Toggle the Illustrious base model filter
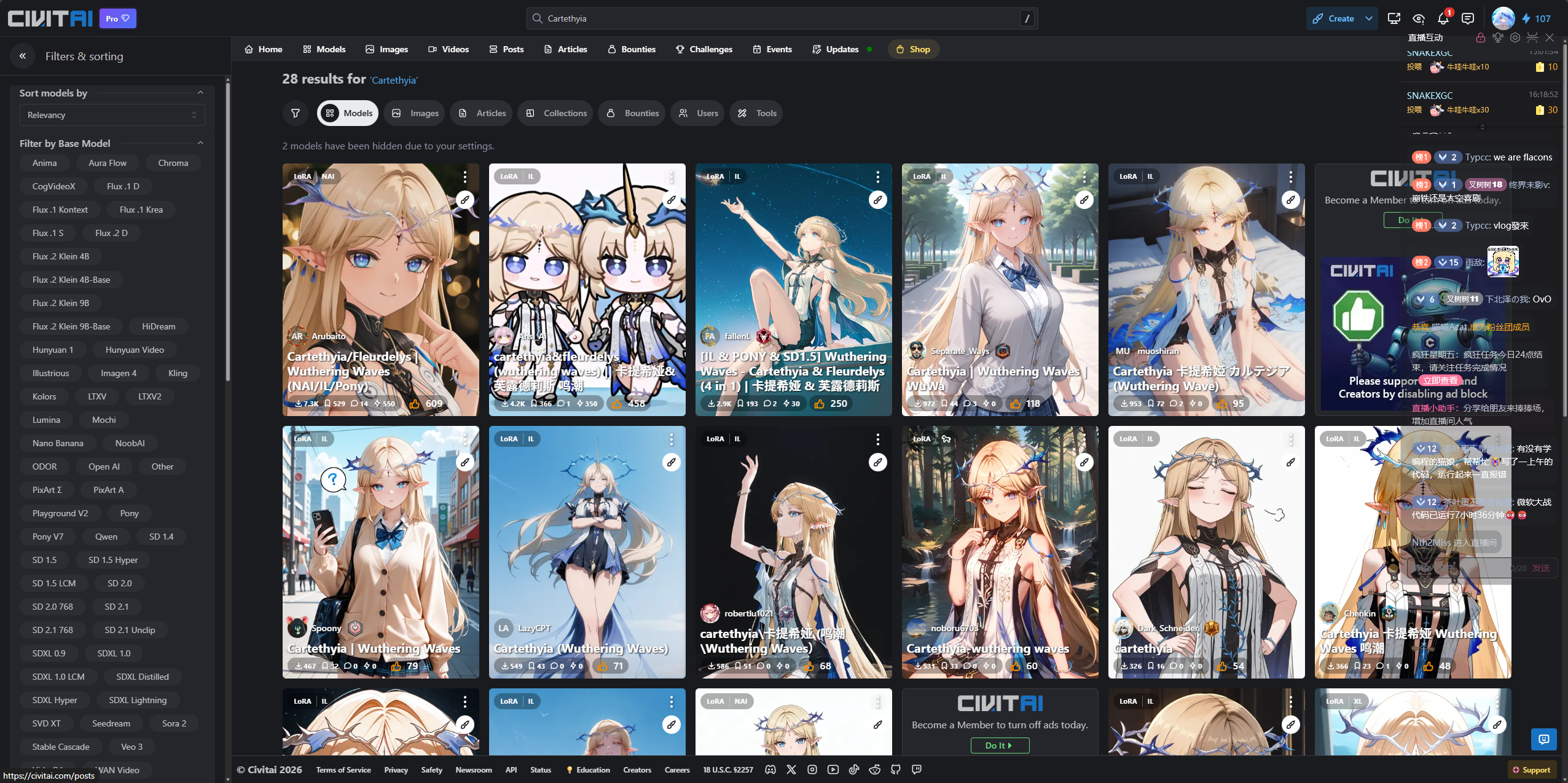Viewport: 1568px width, 783px height. [50, 373]
